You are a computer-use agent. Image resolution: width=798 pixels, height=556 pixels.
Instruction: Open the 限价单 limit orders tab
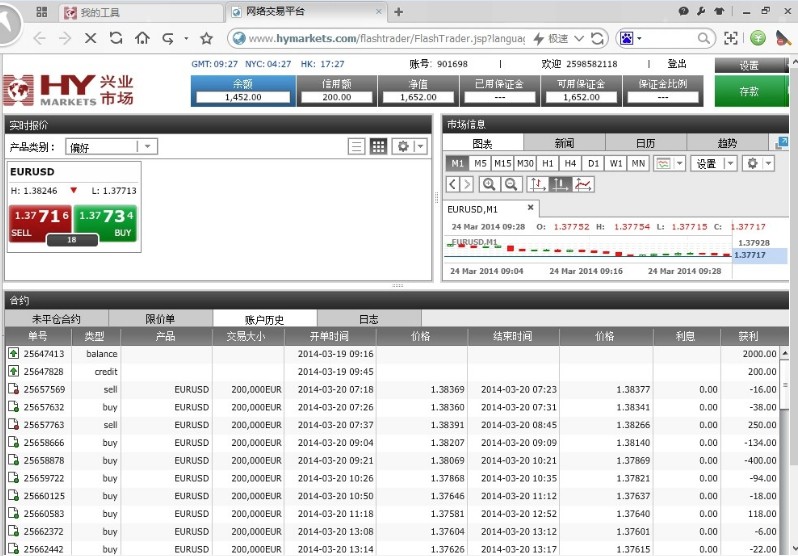160,319
